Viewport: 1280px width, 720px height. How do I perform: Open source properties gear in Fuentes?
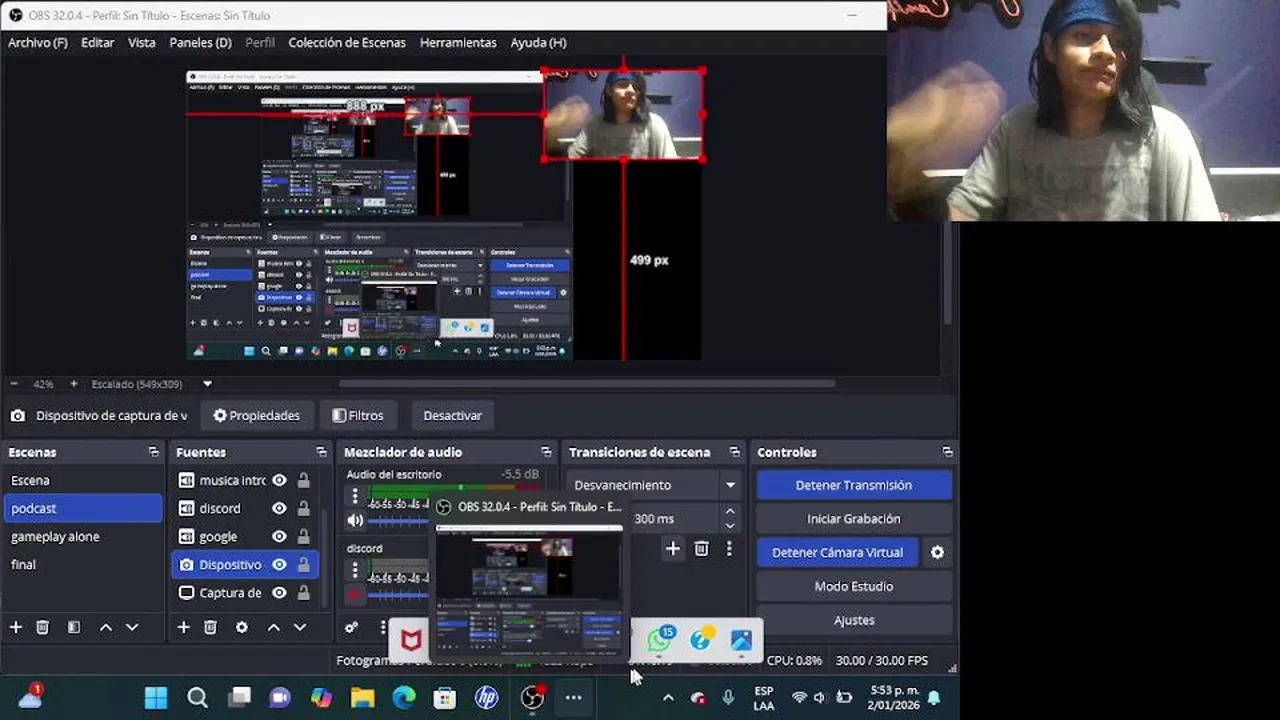242,627
